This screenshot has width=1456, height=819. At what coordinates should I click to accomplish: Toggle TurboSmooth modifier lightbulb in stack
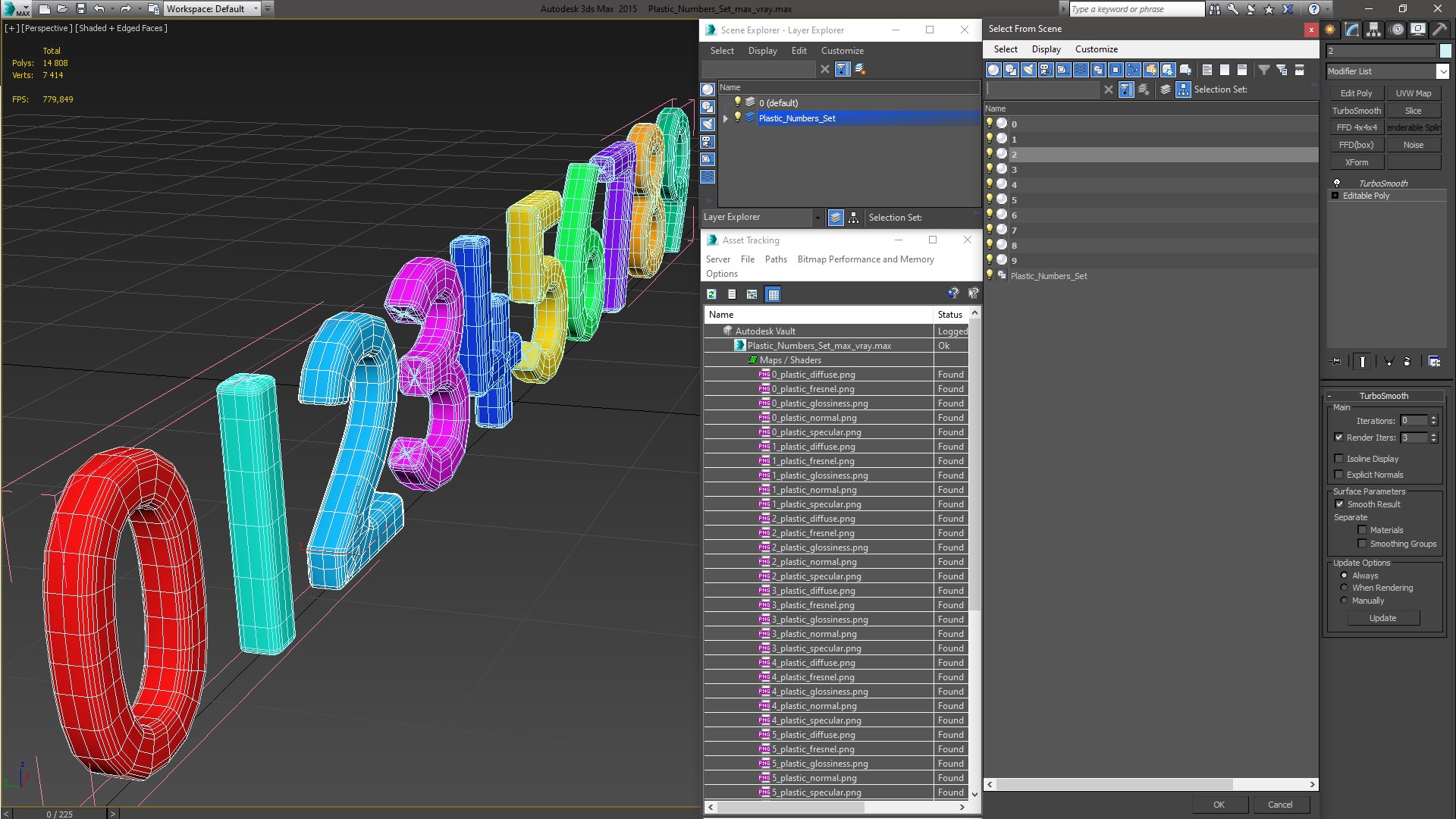1337,184
